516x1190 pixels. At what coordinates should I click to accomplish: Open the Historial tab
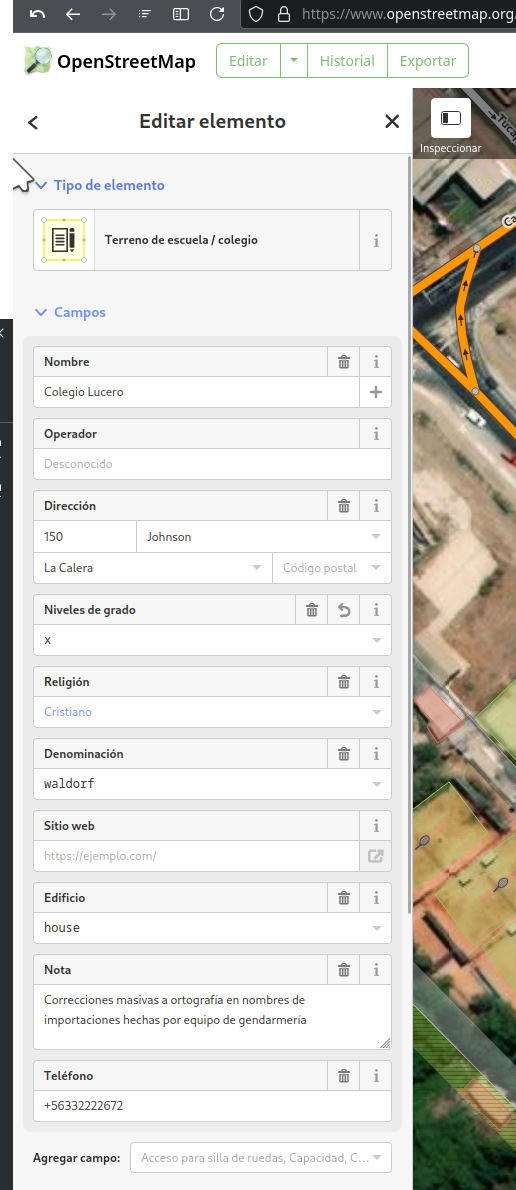347,61
